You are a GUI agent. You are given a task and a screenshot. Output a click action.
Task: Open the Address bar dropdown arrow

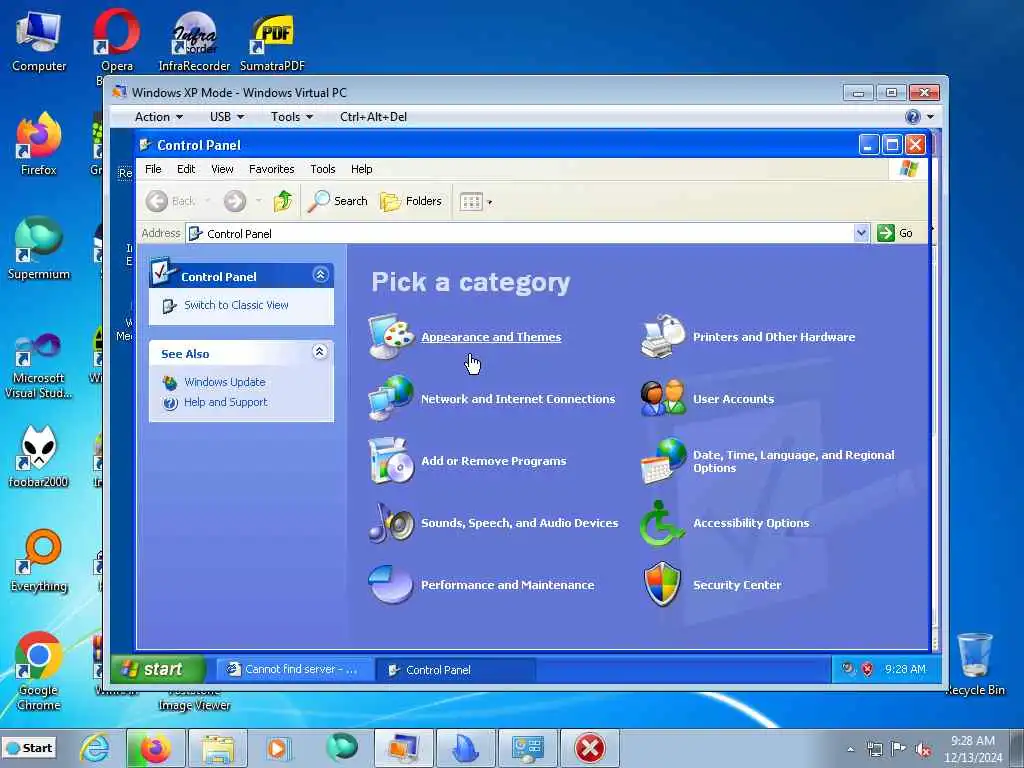(861, 233)
